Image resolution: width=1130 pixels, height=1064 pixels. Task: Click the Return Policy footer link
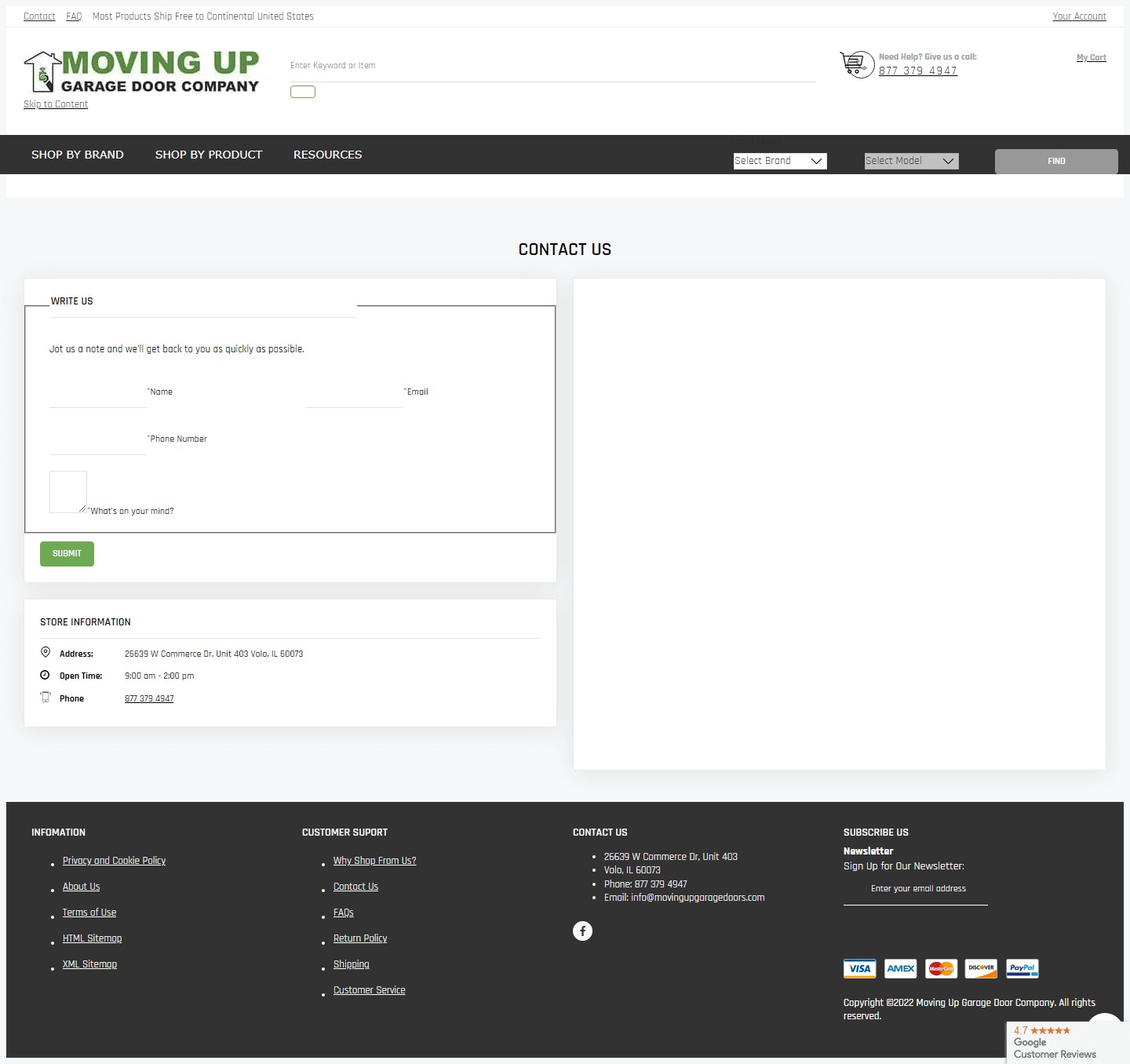click(x=360, y=938)
